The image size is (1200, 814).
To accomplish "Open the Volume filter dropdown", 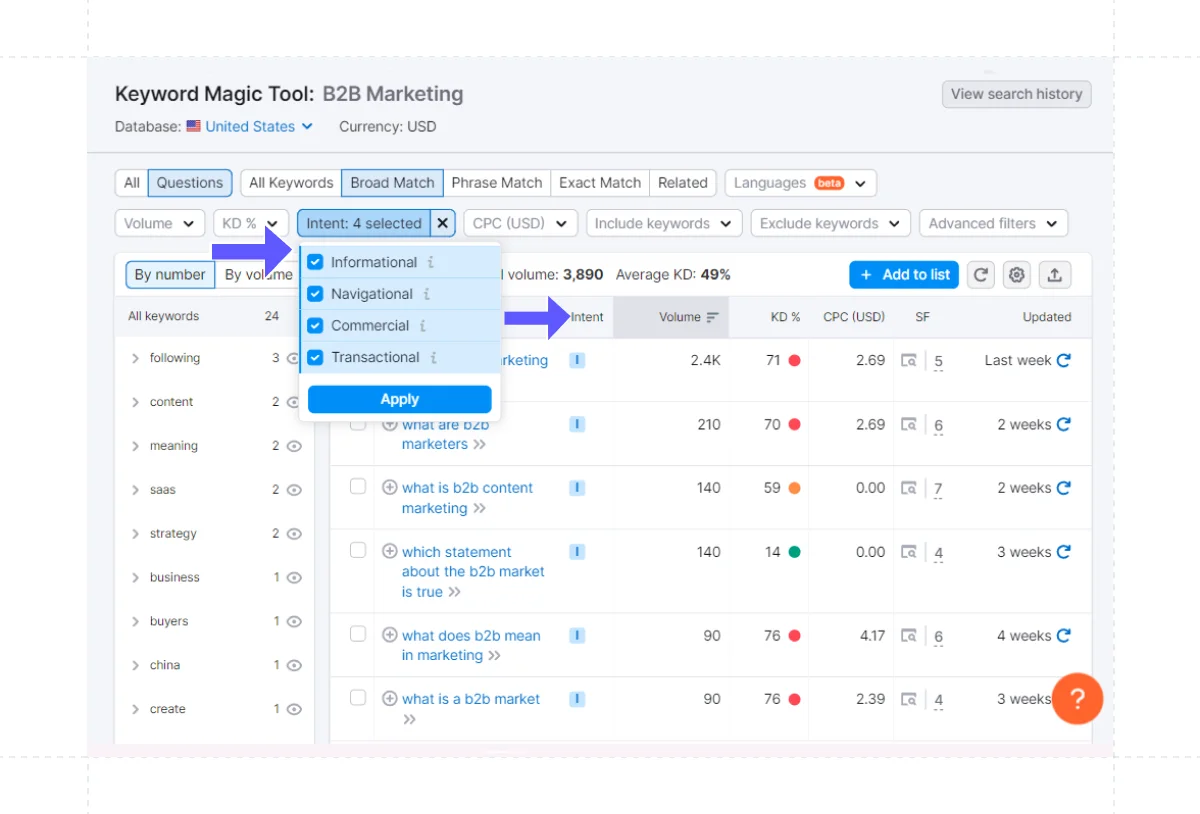I will coord(159,223).
